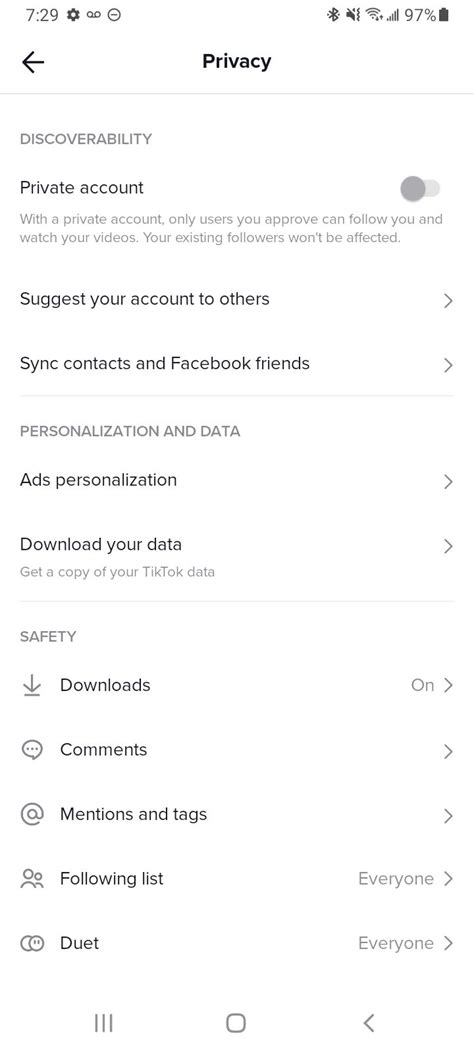Screen dimensions: 474x1053
Task: Open the Comments settings row
Action: (237, 750)
